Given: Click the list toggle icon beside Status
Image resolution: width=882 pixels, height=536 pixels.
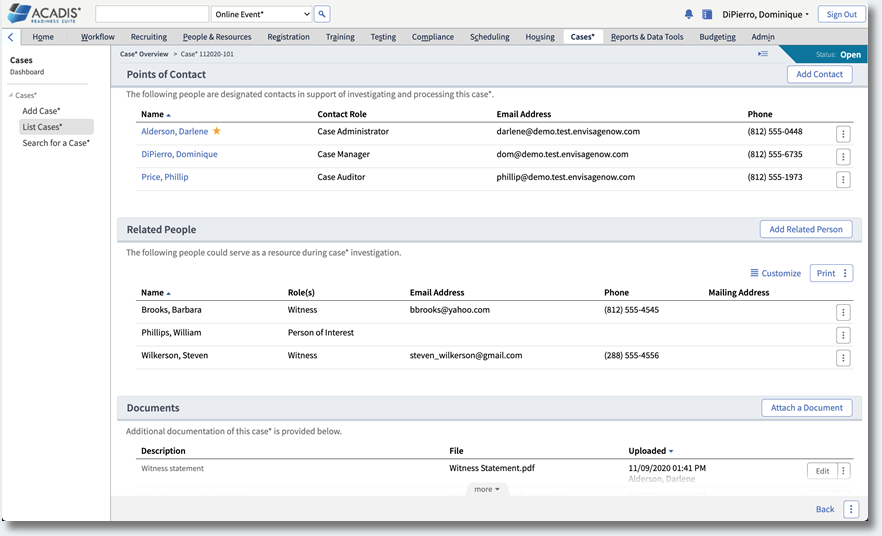Looking at the screenshot, I should point(763,54).
